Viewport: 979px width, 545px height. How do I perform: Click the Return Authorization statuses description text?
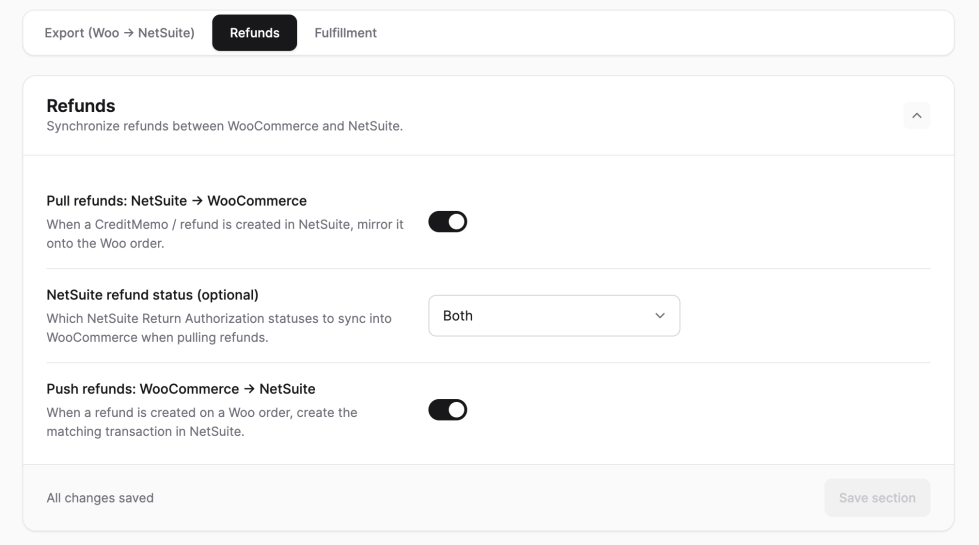point(219,328)
